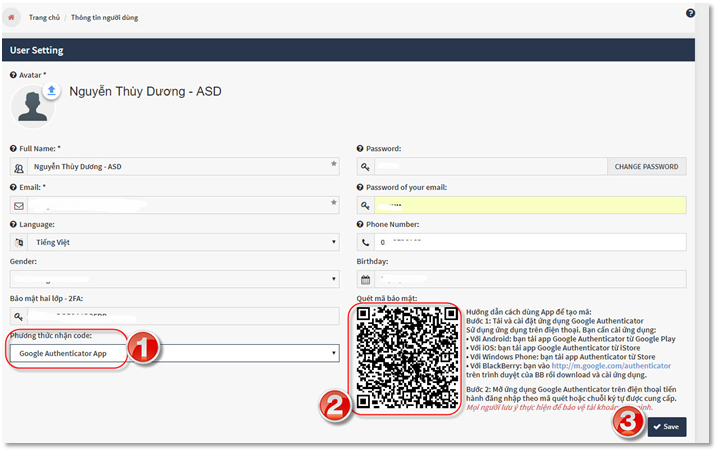Image resolution: width=718 pixels, height=452 pixels.
Task: Open help question mark icon at top right
Action: click(690, 13)
